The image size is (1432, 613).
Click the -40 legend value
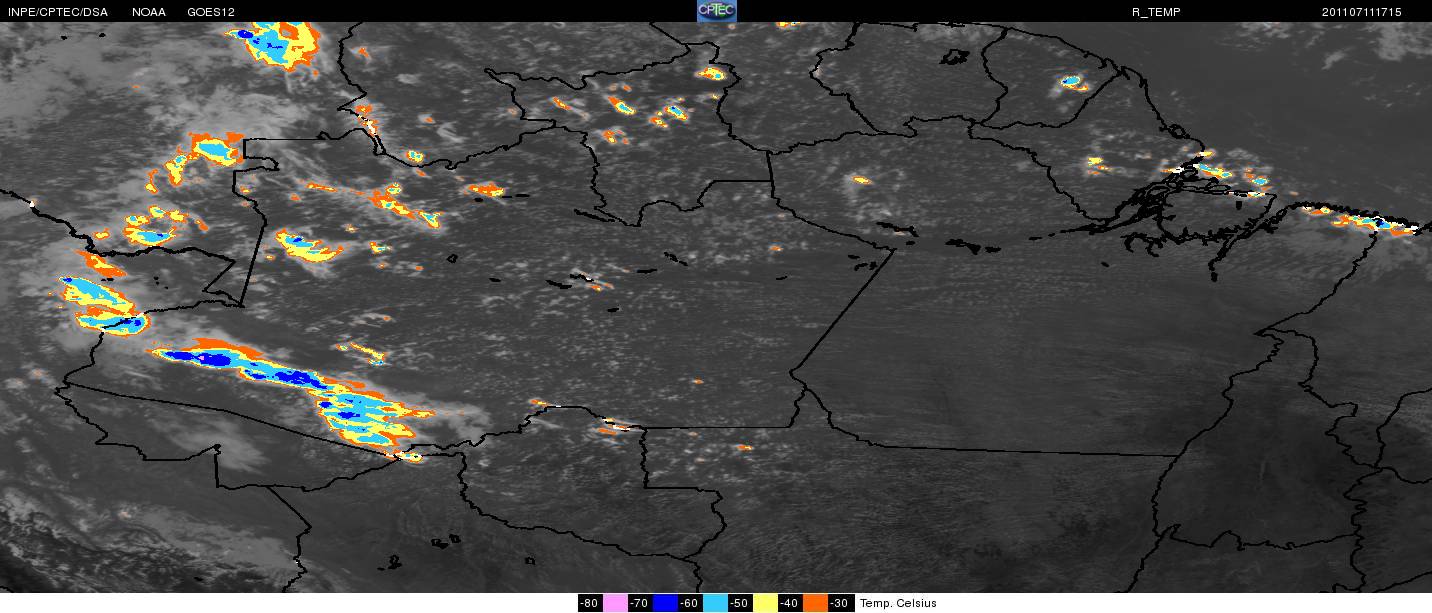click(790, 603)
